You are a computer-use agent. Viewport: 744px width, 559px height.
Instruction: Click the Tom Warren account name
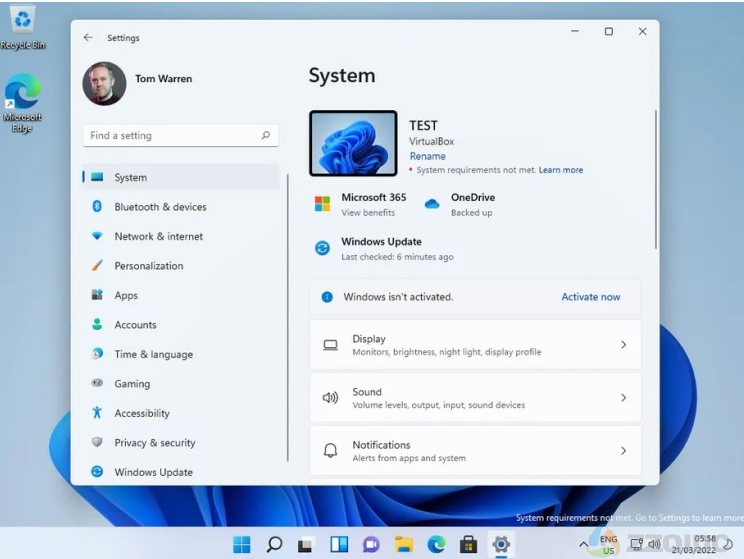coord(164,79)
